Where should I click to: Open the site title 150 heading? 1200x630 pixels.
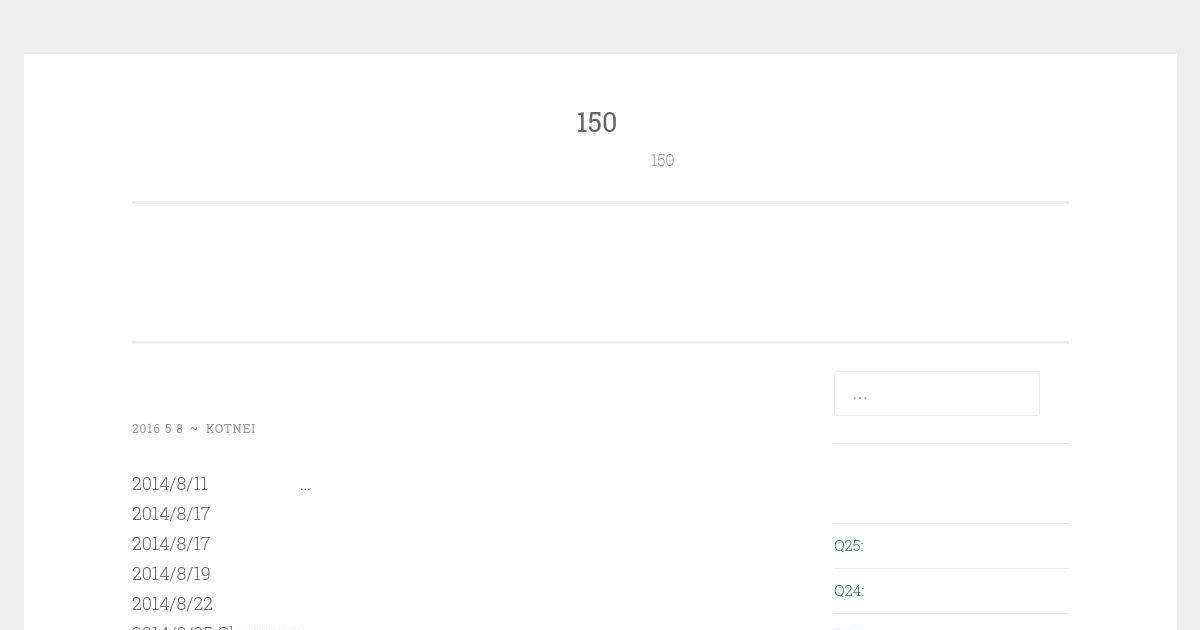[597, 122]
